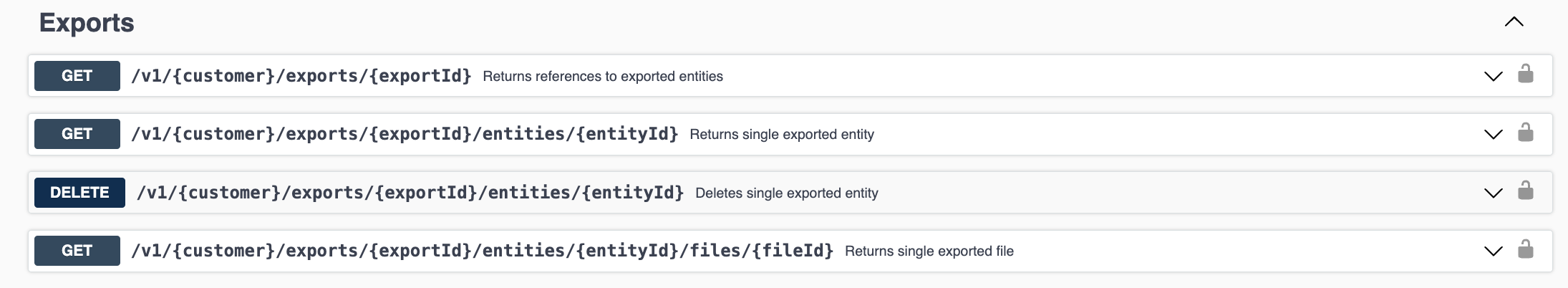Open path ending with /files/{fileId}
This screenshot has width=1568, height=288.
[x=482, y=251]
